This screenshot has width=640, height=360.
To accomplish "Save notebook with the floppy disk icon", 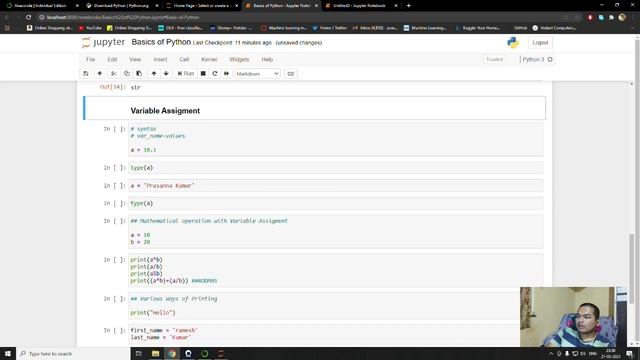I will [85, 73].
